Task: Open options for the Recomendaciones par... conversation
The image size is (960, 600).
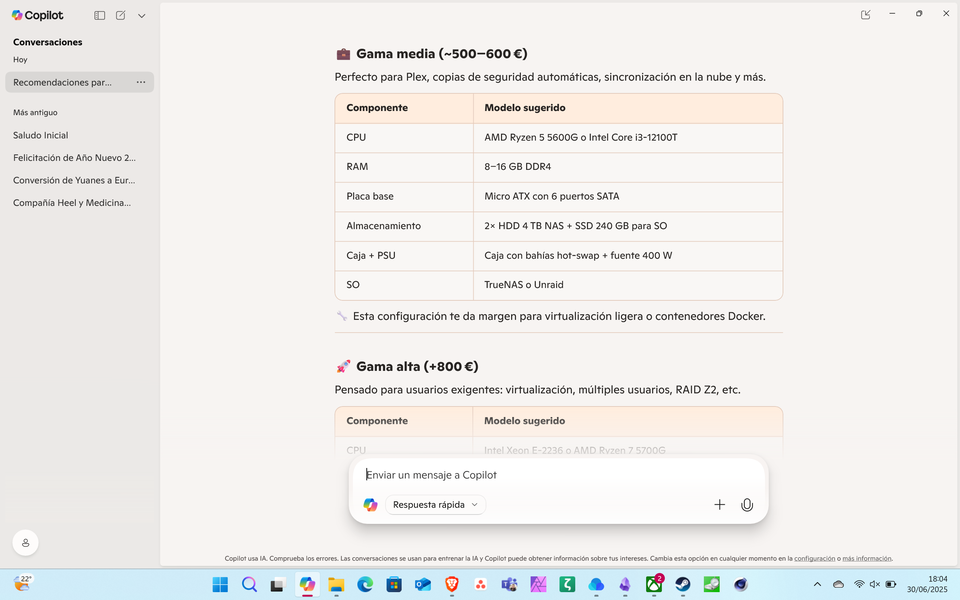Action: click(x=141, y=82)
